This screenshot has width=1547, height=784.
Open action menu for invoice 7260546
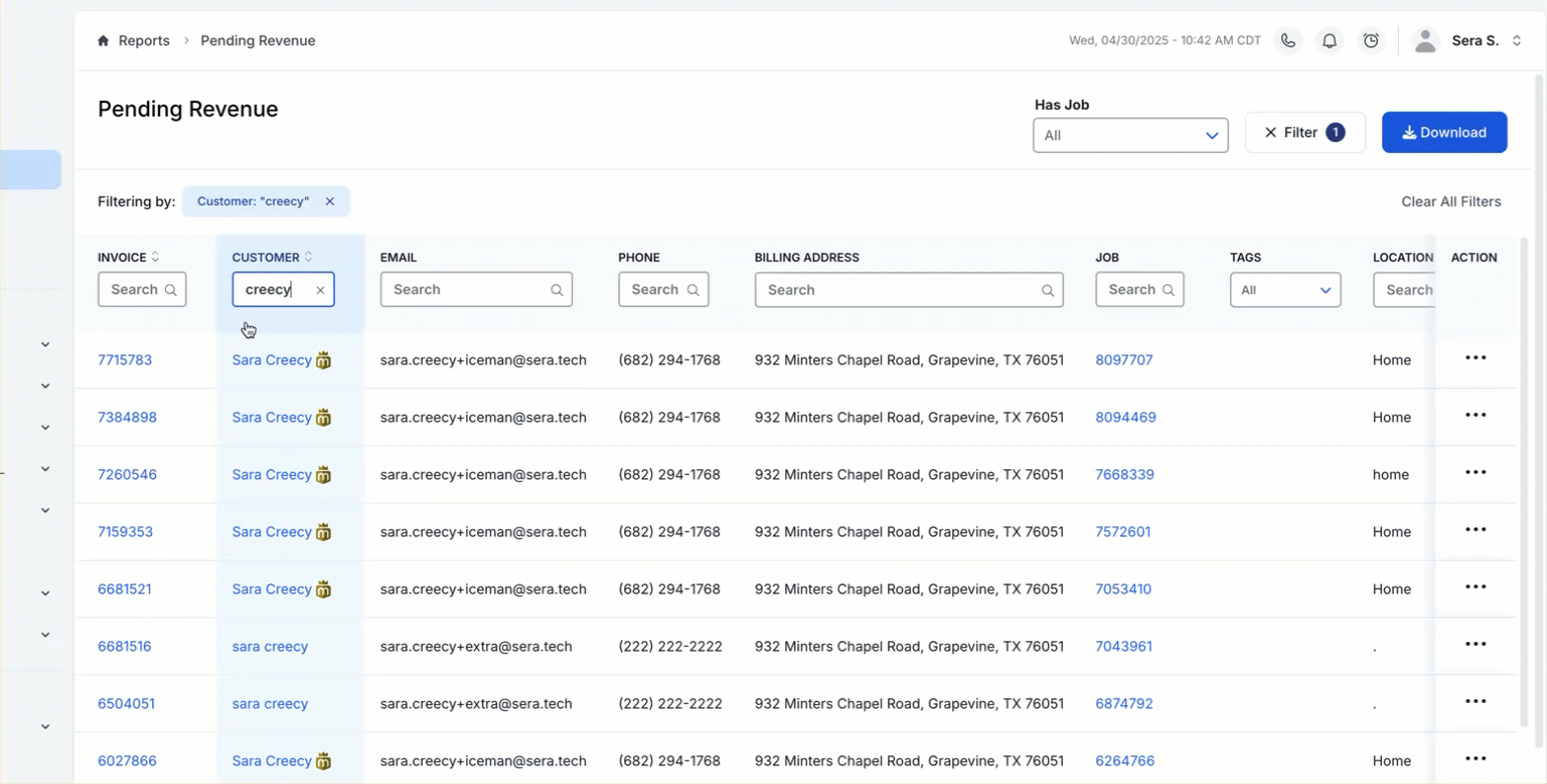pyautogui.click(x=1476, y=472)
